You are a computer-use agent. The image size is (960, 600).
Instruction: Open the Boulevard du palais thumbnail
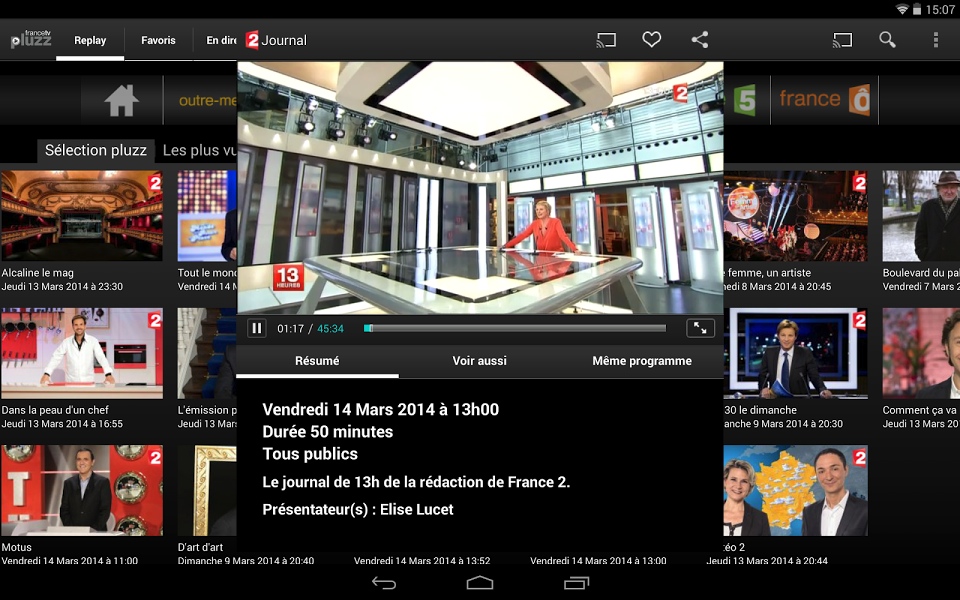(921, 216)
